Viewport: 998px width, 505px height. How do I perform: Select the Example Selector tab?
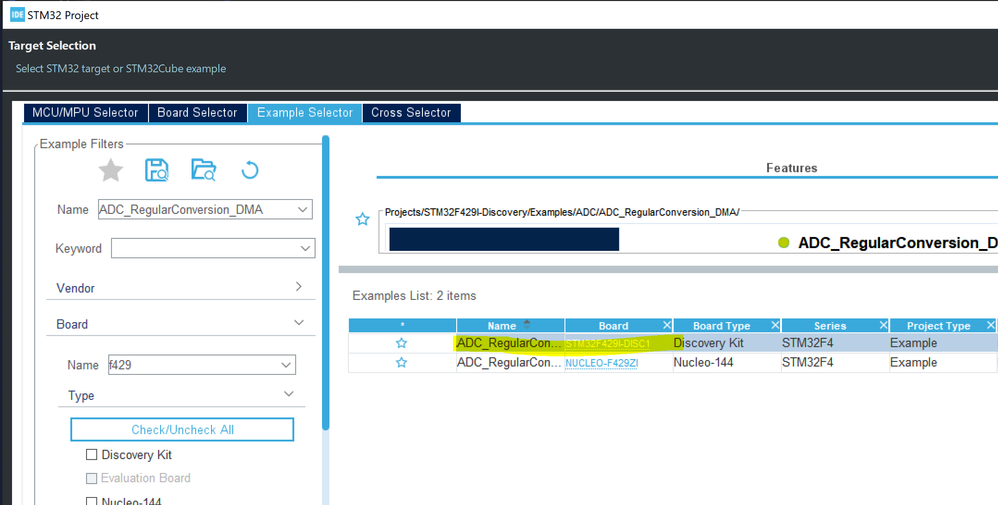(305, 113)
